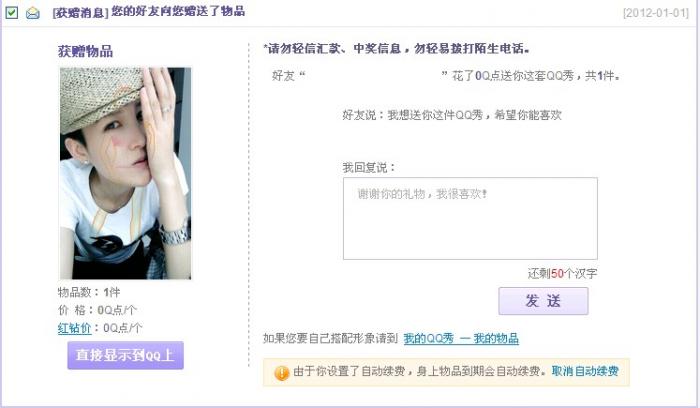Screen dimensions: 700x408
Task: Open the 红钻价 link
Action: click(x=74, y=328)
